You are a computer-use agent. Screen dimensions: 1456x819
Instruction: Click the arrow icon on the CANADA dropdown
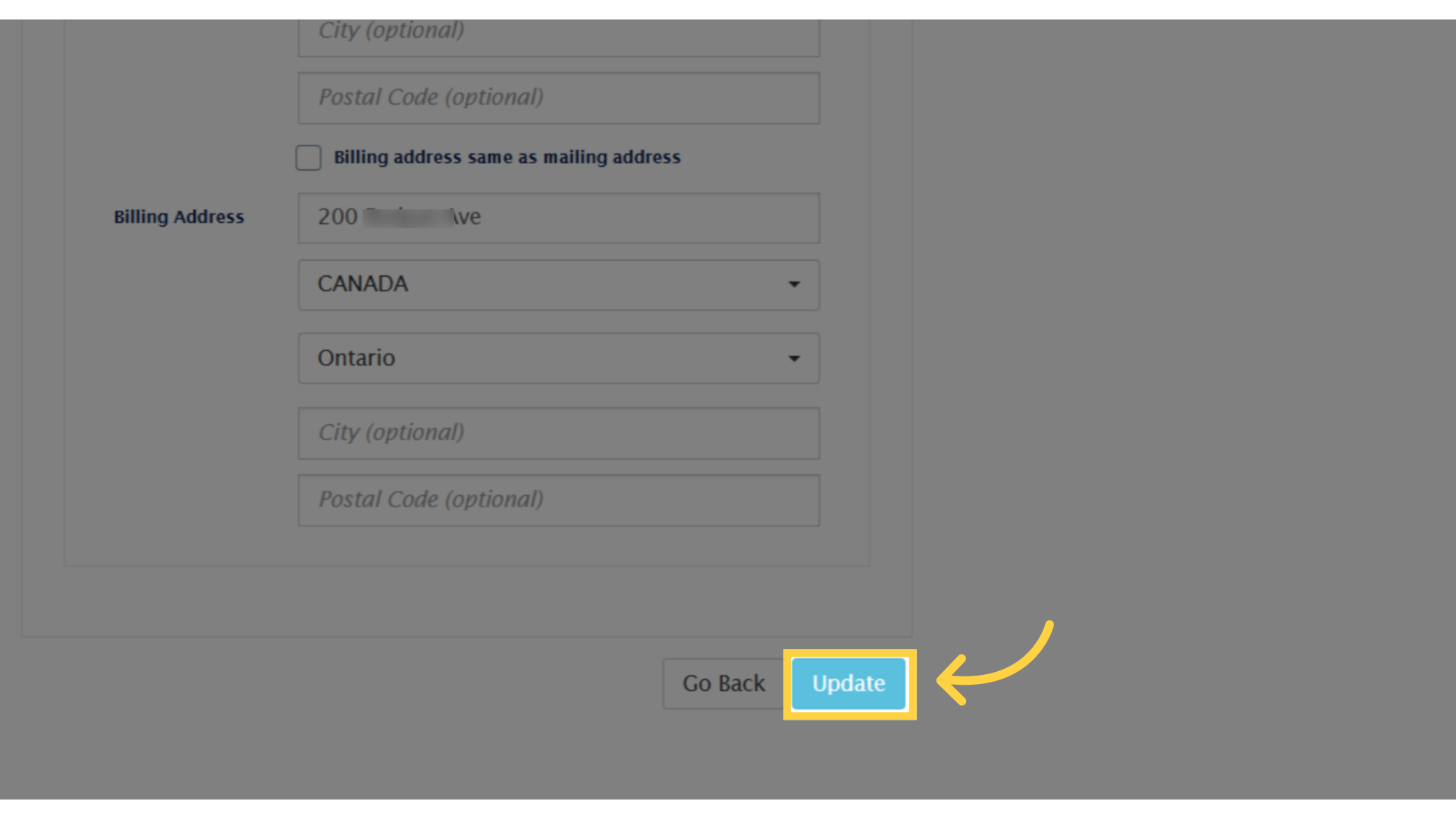click(794, 284)
